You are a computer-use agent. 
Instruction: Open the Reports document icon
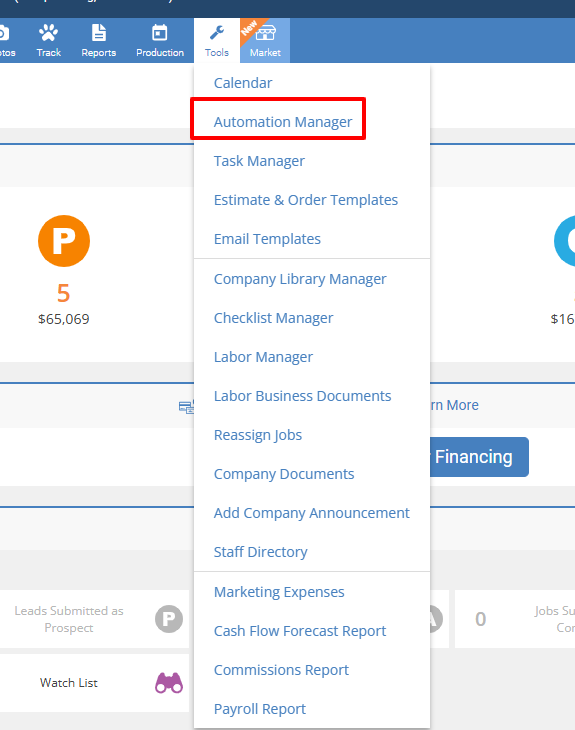(99, 33)
